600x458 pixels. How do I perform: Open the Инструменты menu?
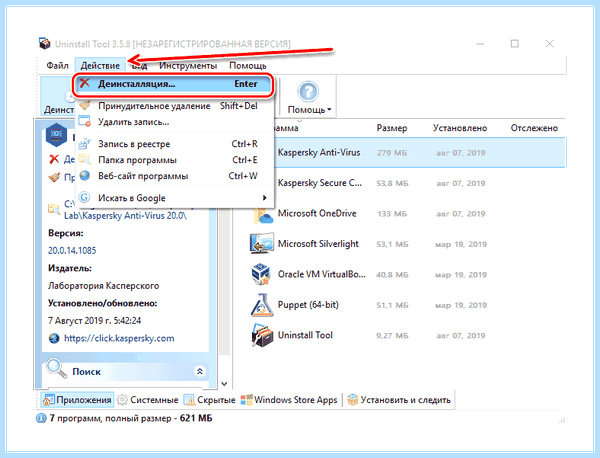pos(188,65)
